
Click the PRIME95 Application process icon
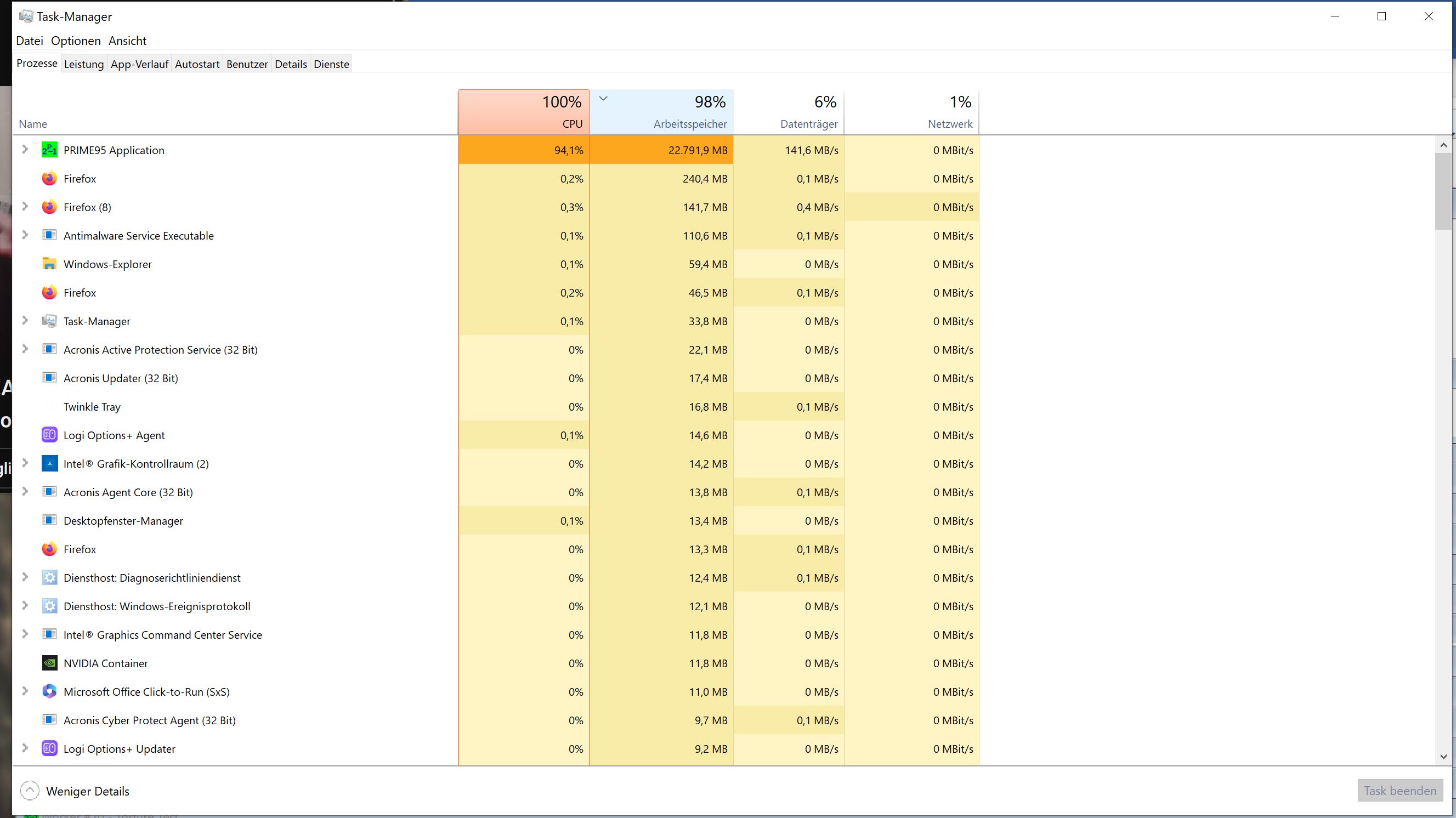click(49, 150)
